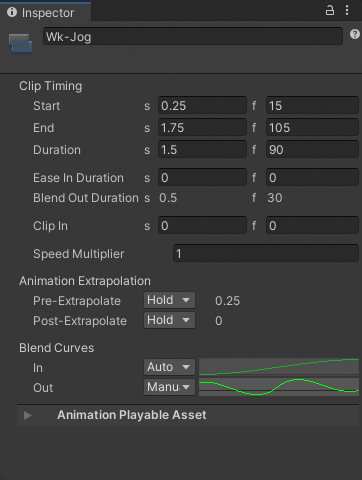Toggle the Inspector lock icon
The height and width of the screenshot is (480, 362).
click(330, 10)
